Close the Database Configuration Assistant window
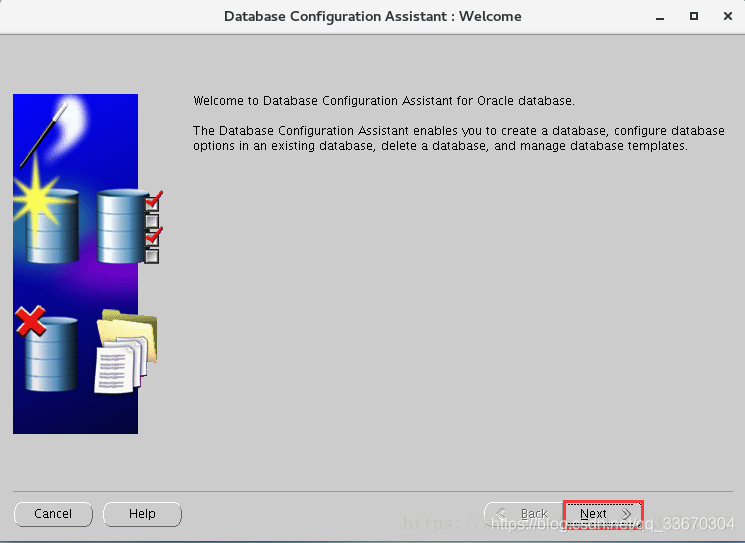Viewport: 745px width, 543px height. click(727, 16)
